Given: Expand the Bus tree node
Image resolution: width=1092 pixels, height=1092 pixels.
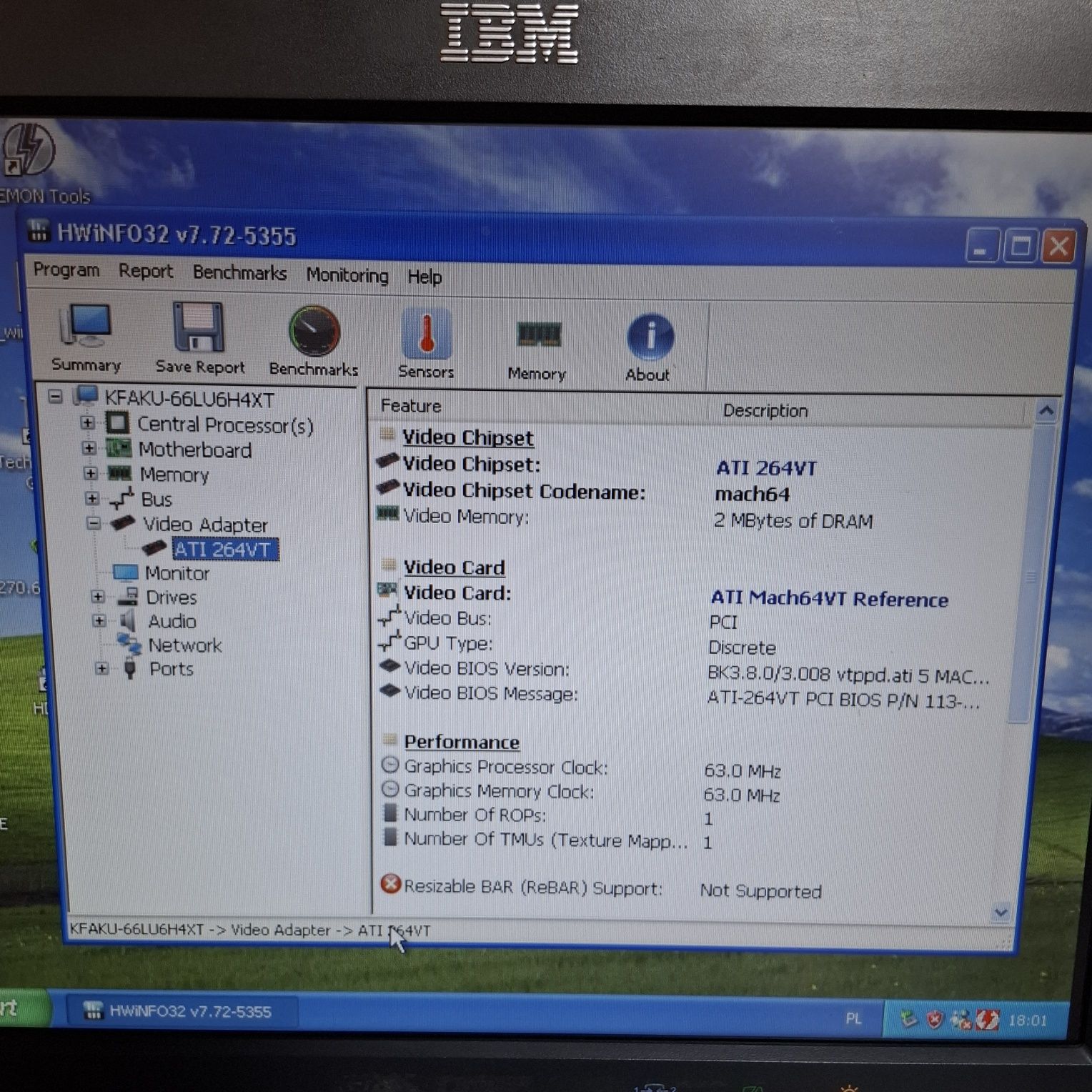Looking at the screenshot, I should tap(92, 498).
